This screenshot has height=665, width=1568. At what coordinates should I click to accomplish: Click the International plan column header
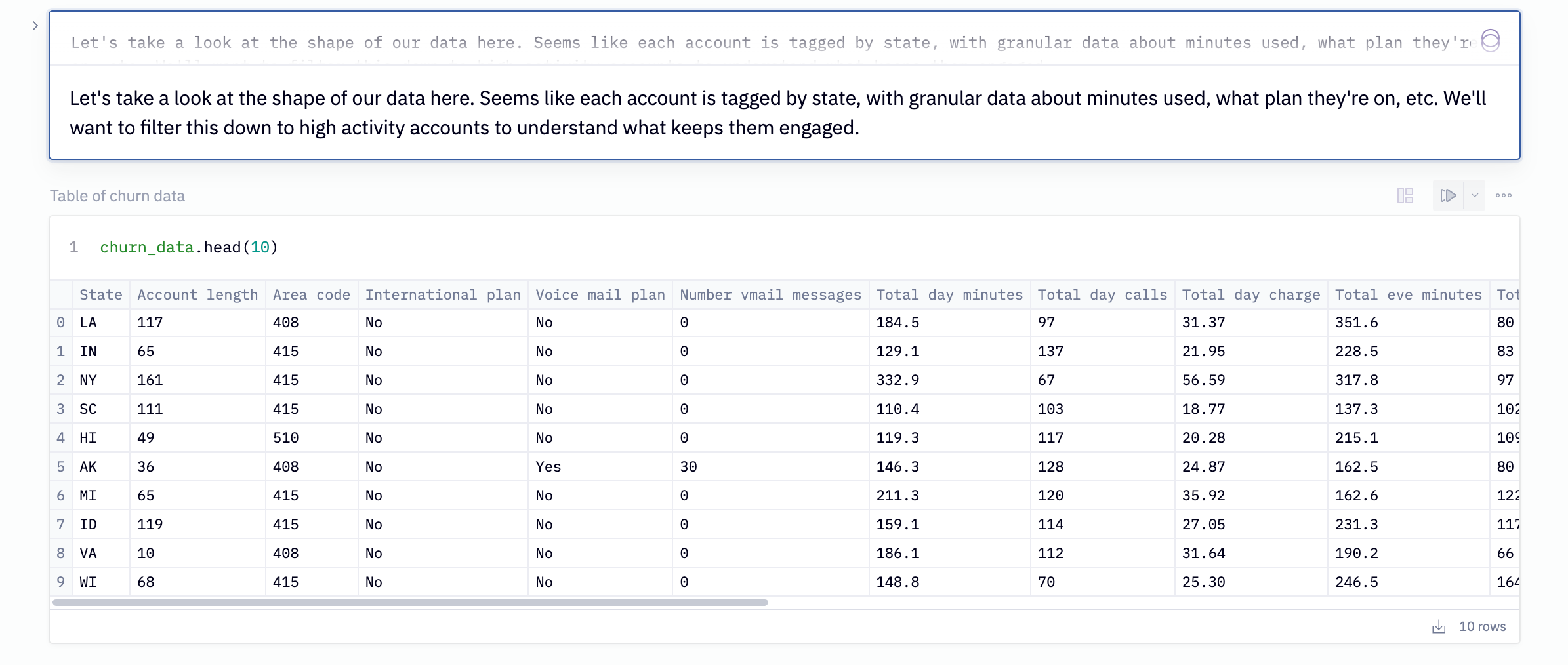tap(443, 294)
